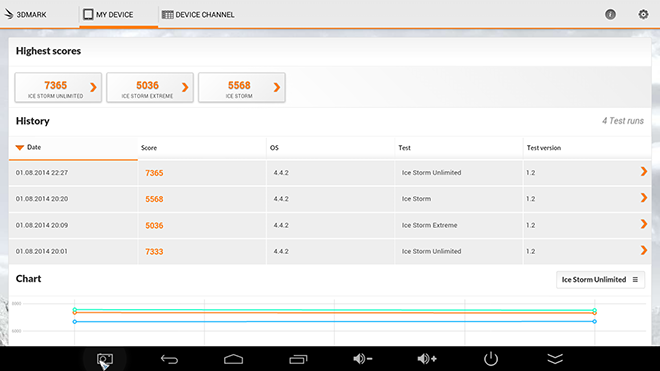This screenshot has width=660, height=371.
Task: Tap the screenshot icon in navigation bar
Action: pyautogui.click(x=105, y=359)
